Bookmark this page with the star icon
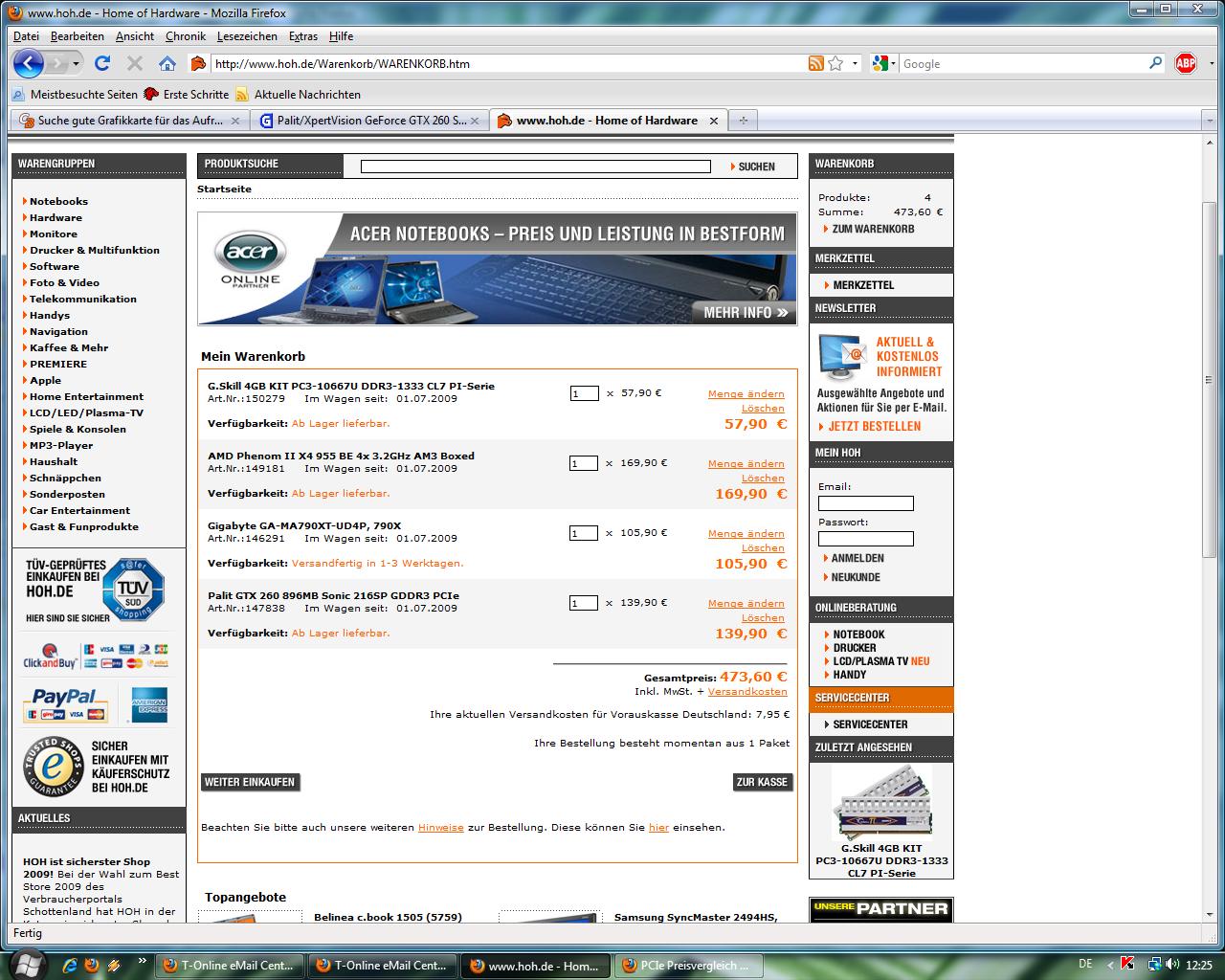This screenshot has height=980, width=1225. click(x=835, y=63)
